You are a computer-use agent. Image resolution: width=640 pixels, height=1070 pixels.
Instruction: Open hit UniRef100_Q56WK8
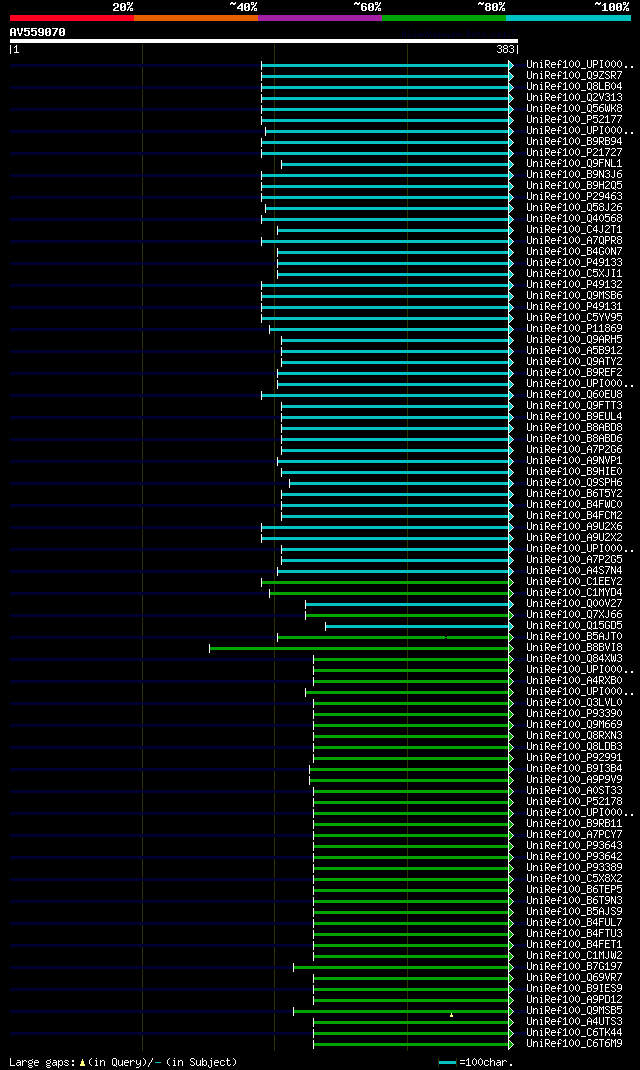coord(574,109)
